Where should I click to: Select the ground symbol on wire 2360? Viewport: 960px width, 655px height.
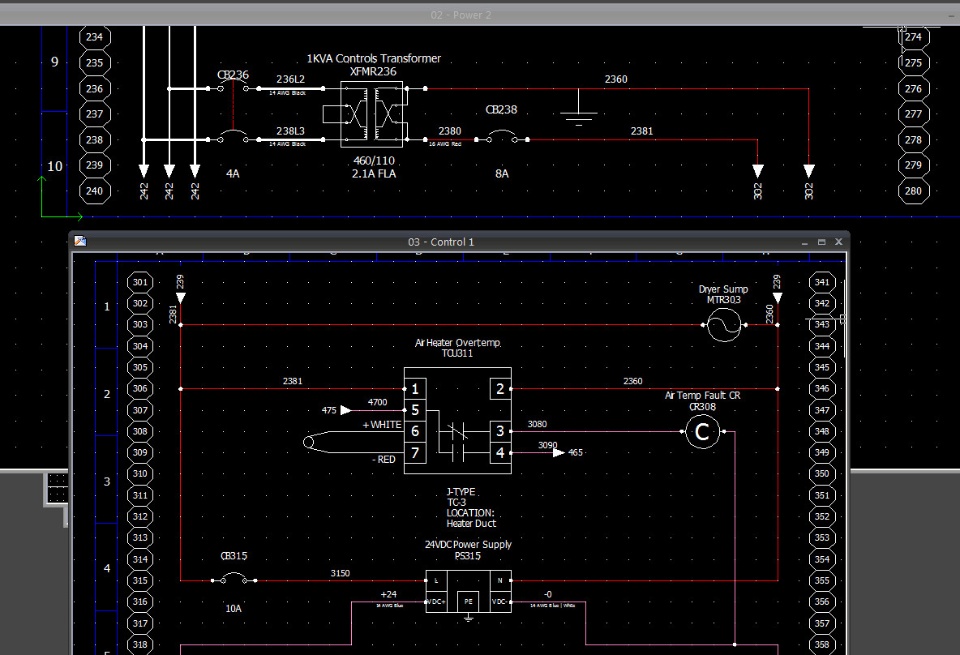point(579,107)
